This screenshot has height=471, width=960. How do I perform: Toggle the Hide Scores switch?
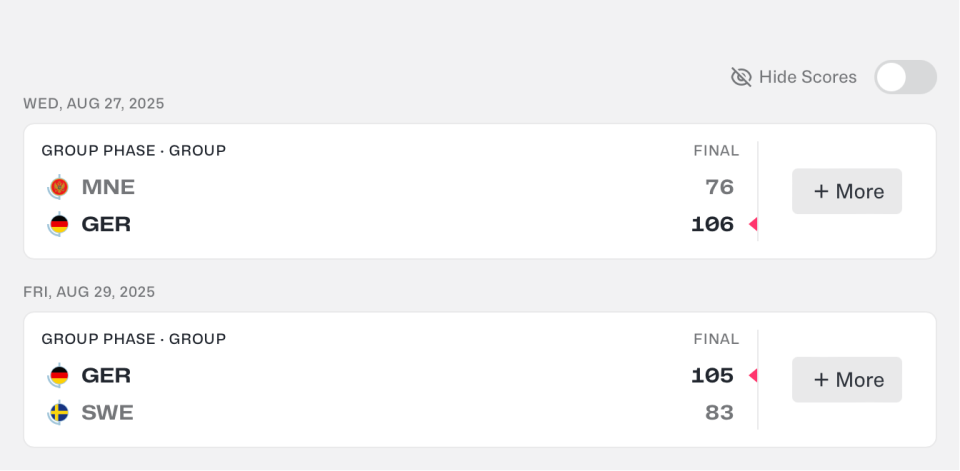click(905, 77)
